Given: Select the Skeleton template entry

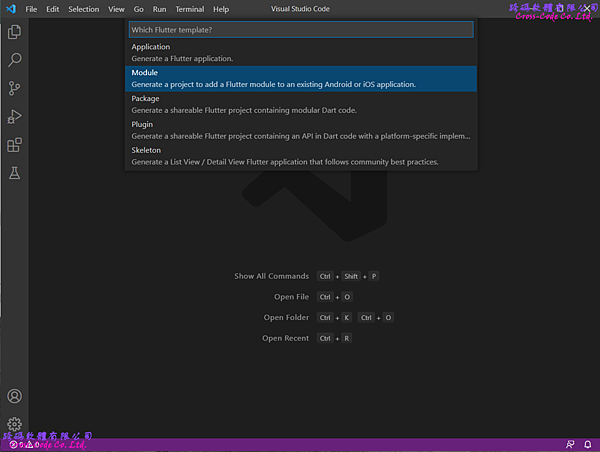Looking at the screenshot, I should [300, 155].
